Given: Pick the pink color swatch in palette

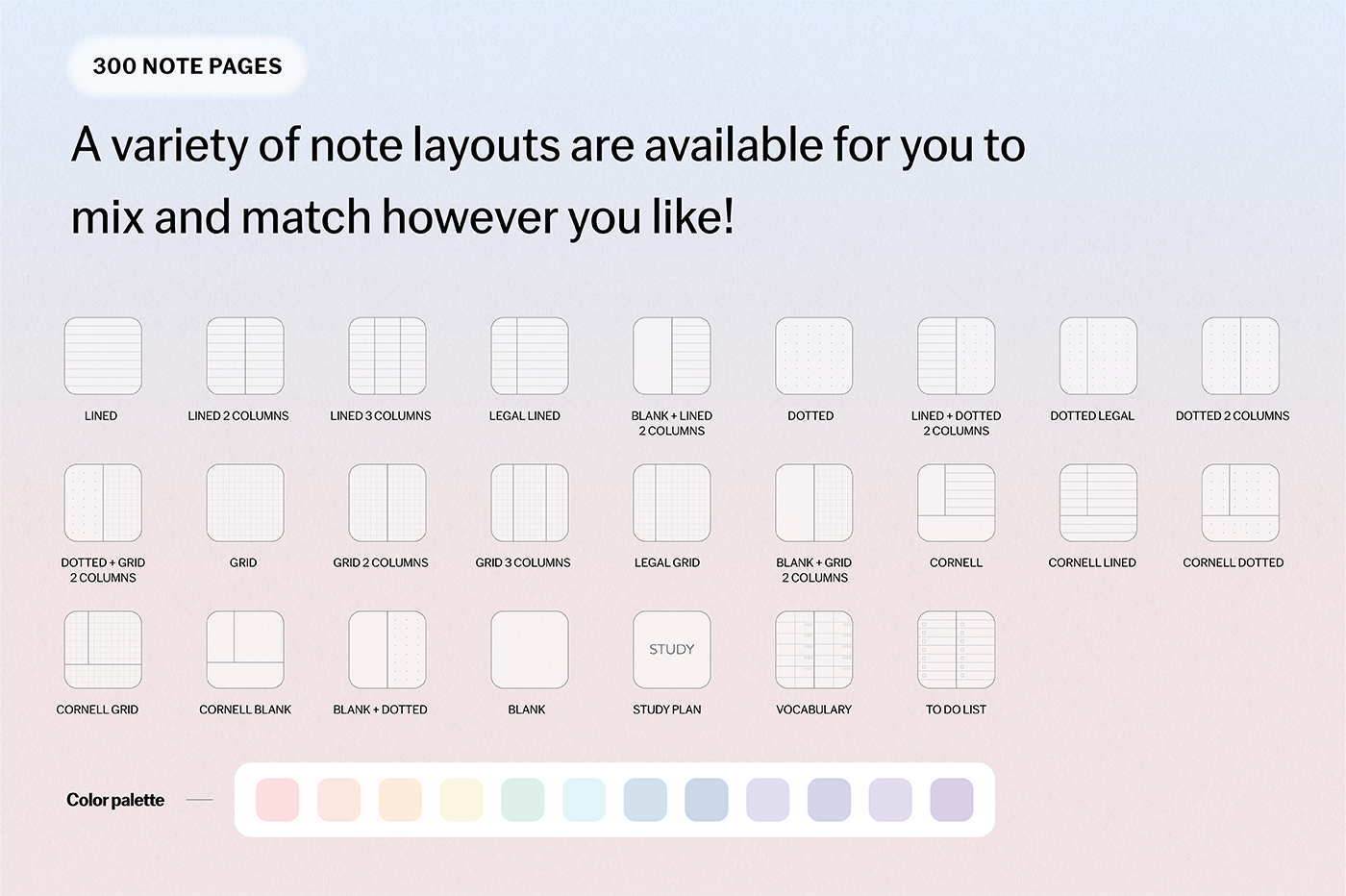Looking at the screenshot, I should [x=278, y=800].
